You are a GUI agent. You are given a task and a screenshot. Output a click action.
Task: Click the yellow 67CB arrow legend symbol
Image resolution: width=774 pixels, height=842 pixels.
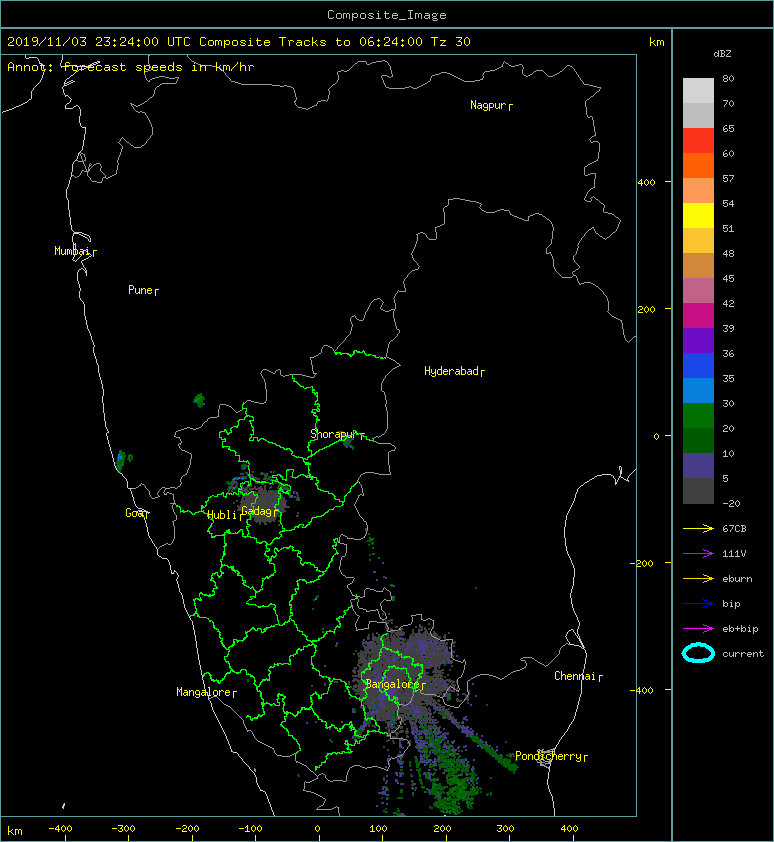point(698,529)
